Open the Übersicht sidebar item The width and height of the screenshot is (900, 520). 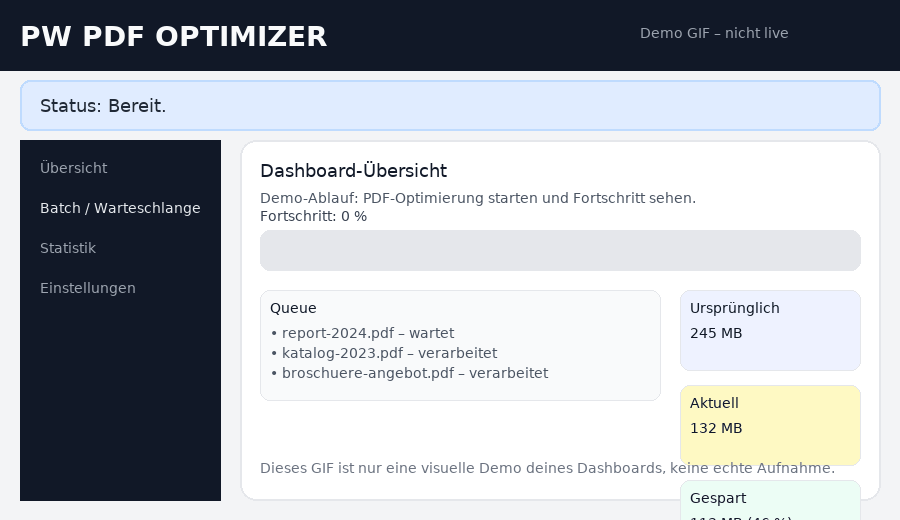(x=73, y=168)
